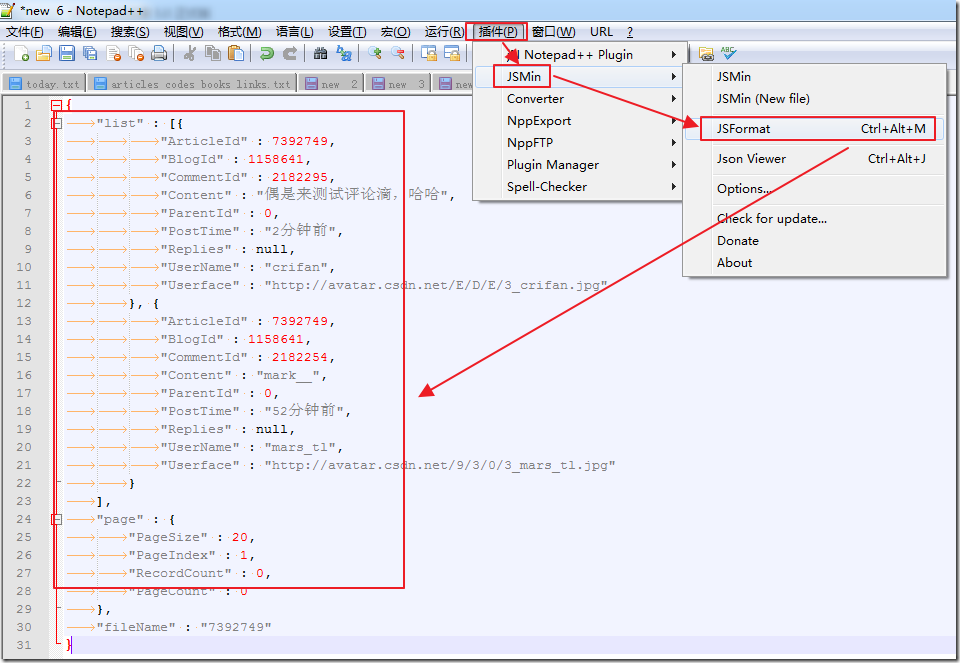Collapse the root brace fold on line 1
Viewport: 960px width, 663px height.
[x=56, y=105]
